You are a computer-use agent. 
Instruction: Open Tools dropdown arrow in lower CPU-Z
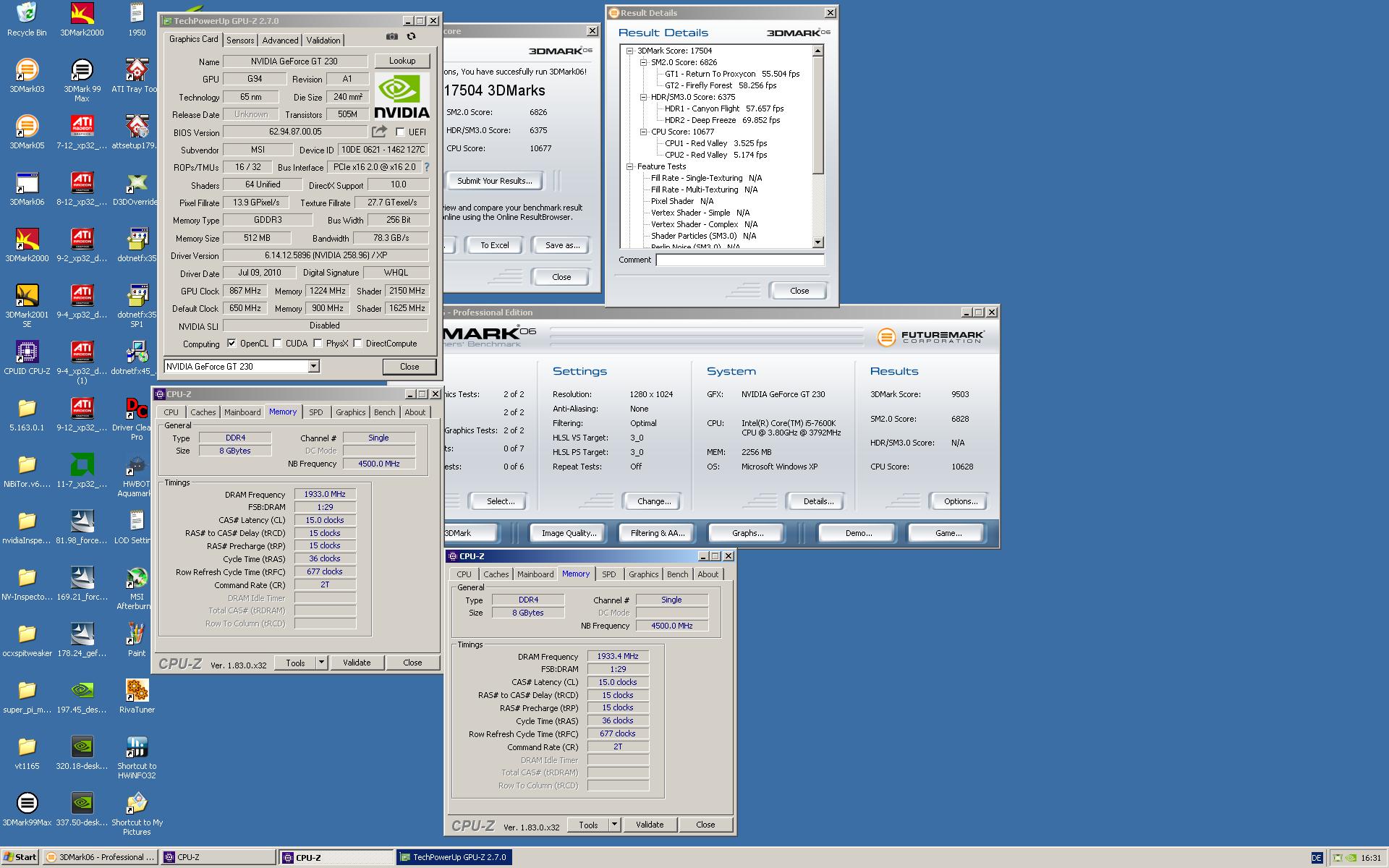[x=615, y=825]
